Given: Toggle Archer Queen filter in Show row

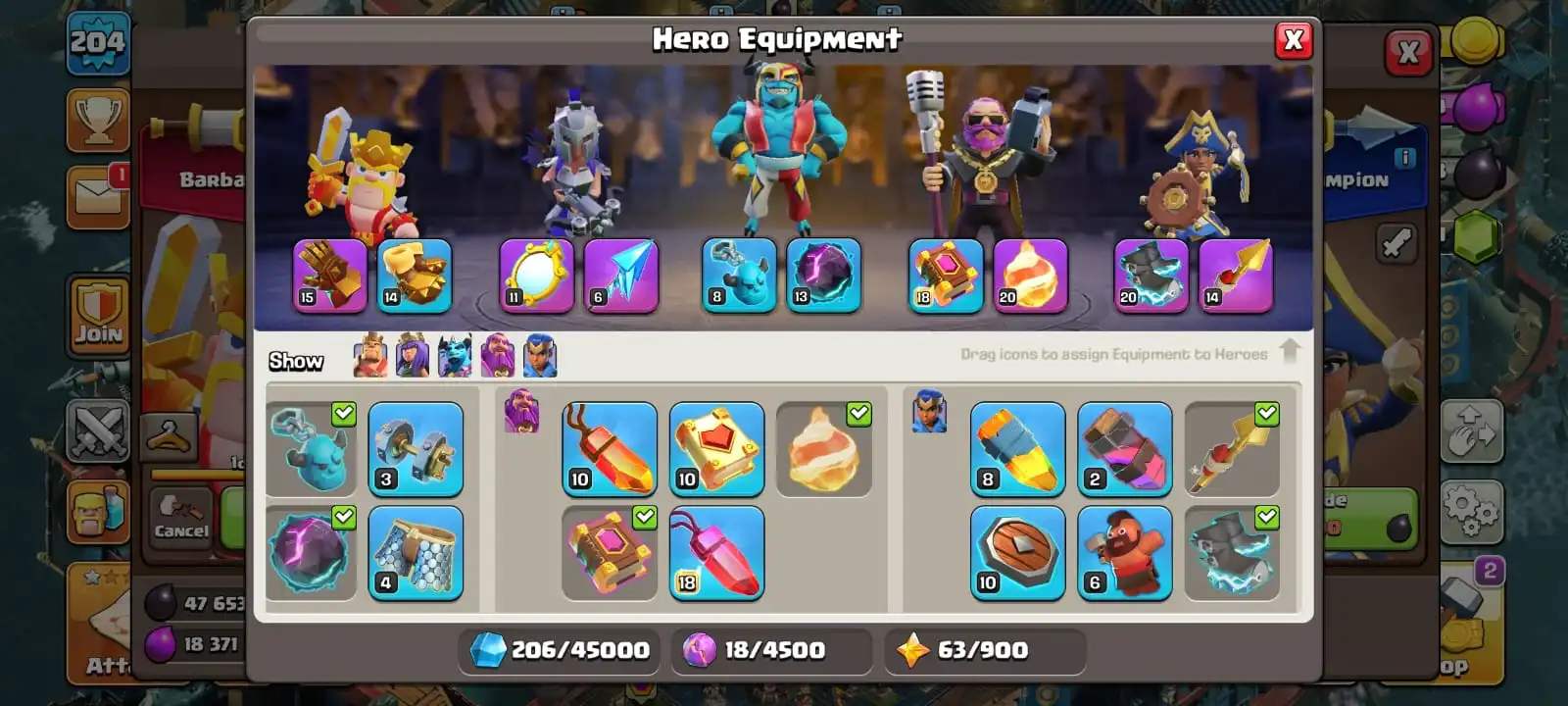Looking at the screenshot, I should (x=413, y=355).
